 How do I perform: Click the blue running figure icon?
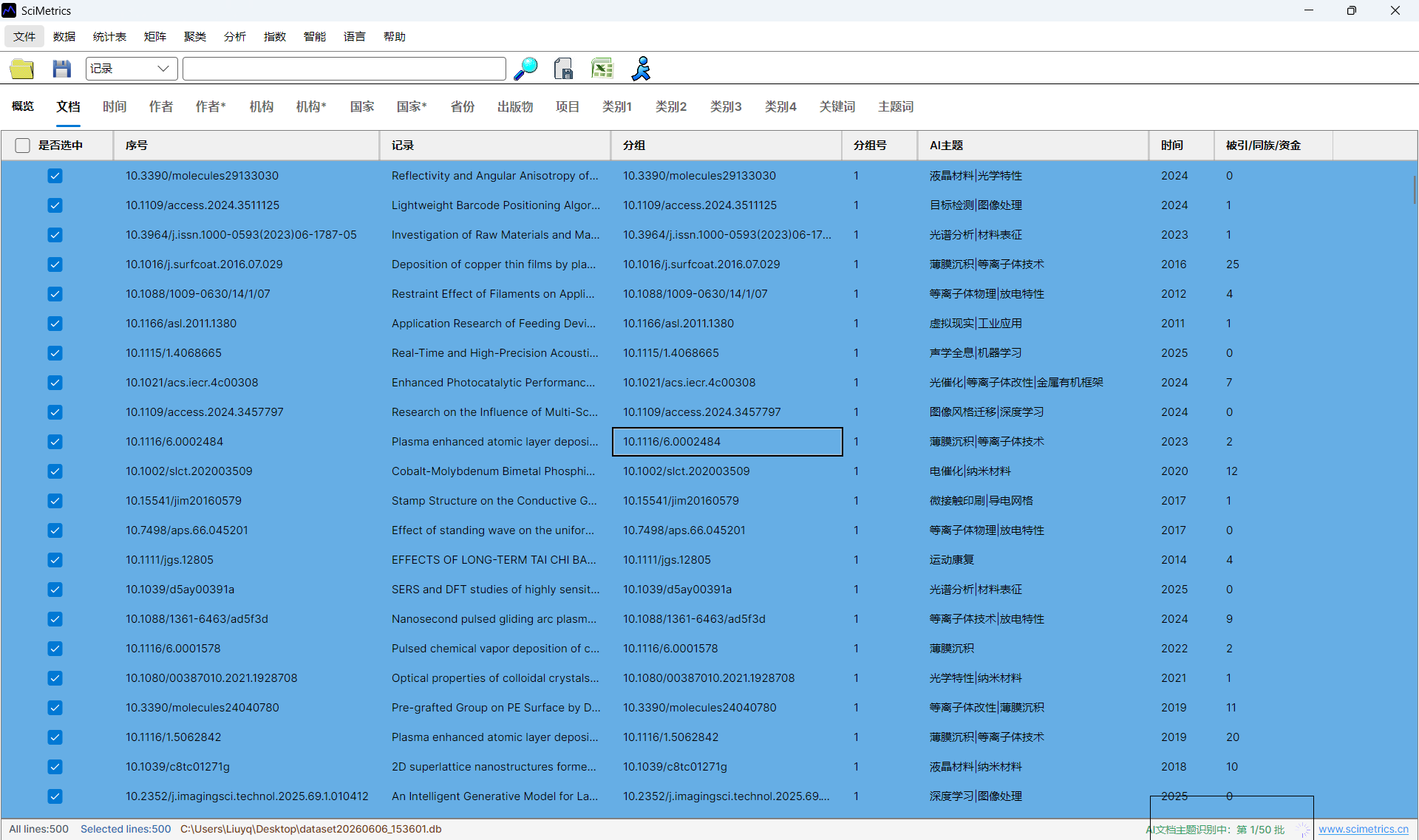click(x=642, y=69)
